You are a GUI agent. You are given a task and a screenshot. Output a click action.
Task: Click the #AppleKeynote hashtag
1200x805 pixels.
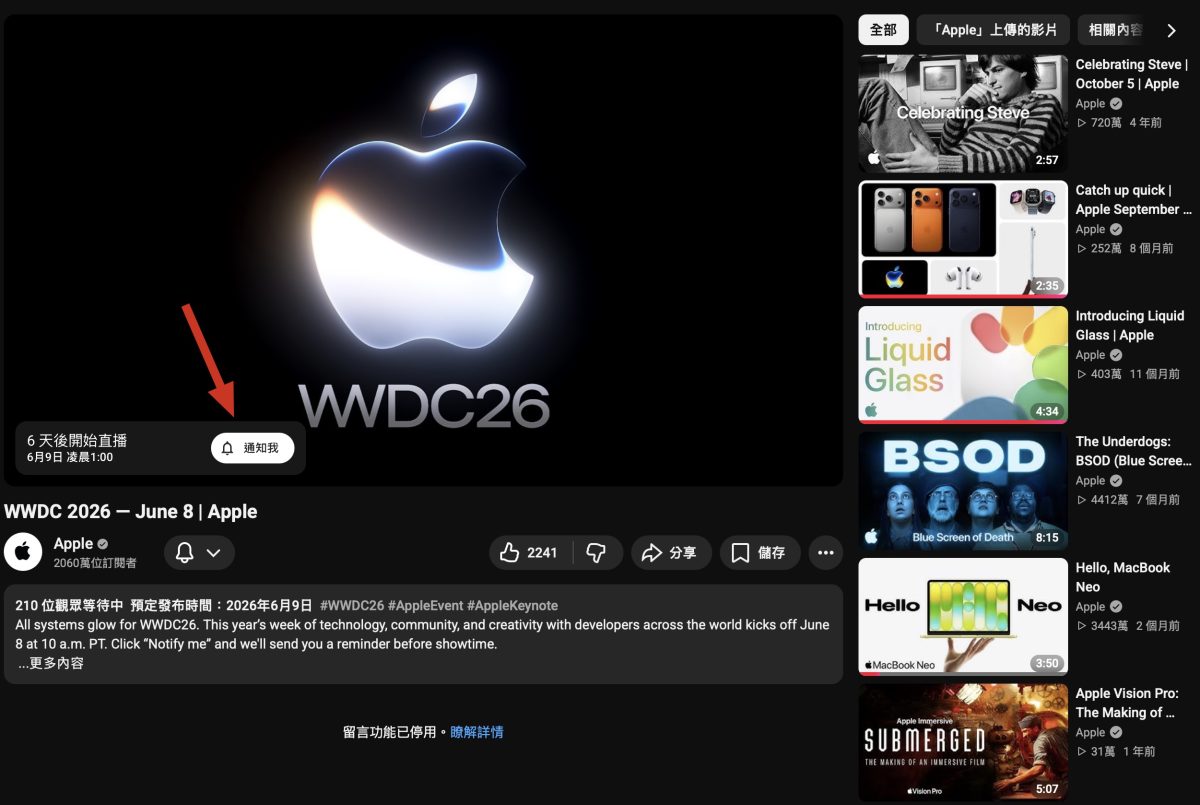click(512, 605)
